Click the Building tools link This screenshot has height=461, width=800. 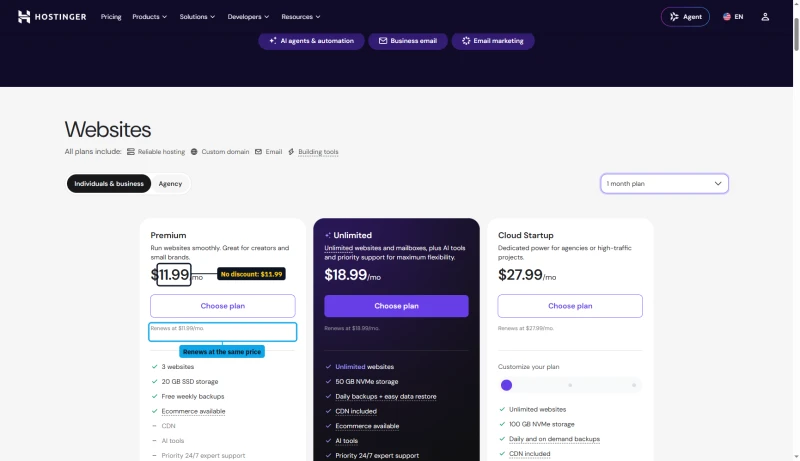318,152
